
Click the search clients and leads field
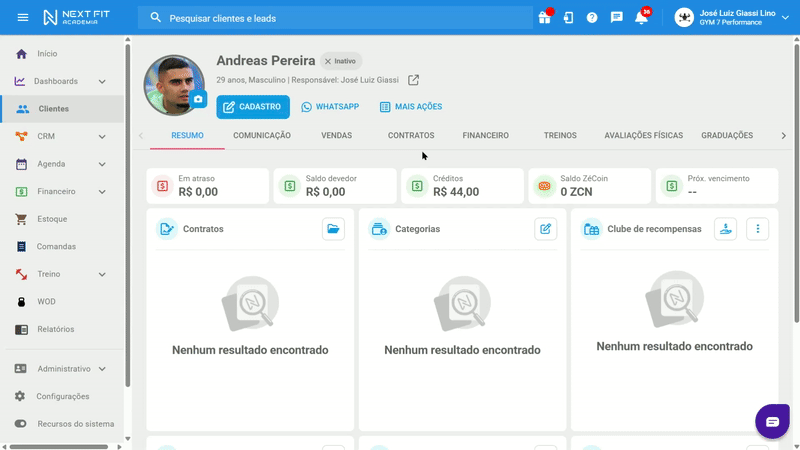coord(335,18)
